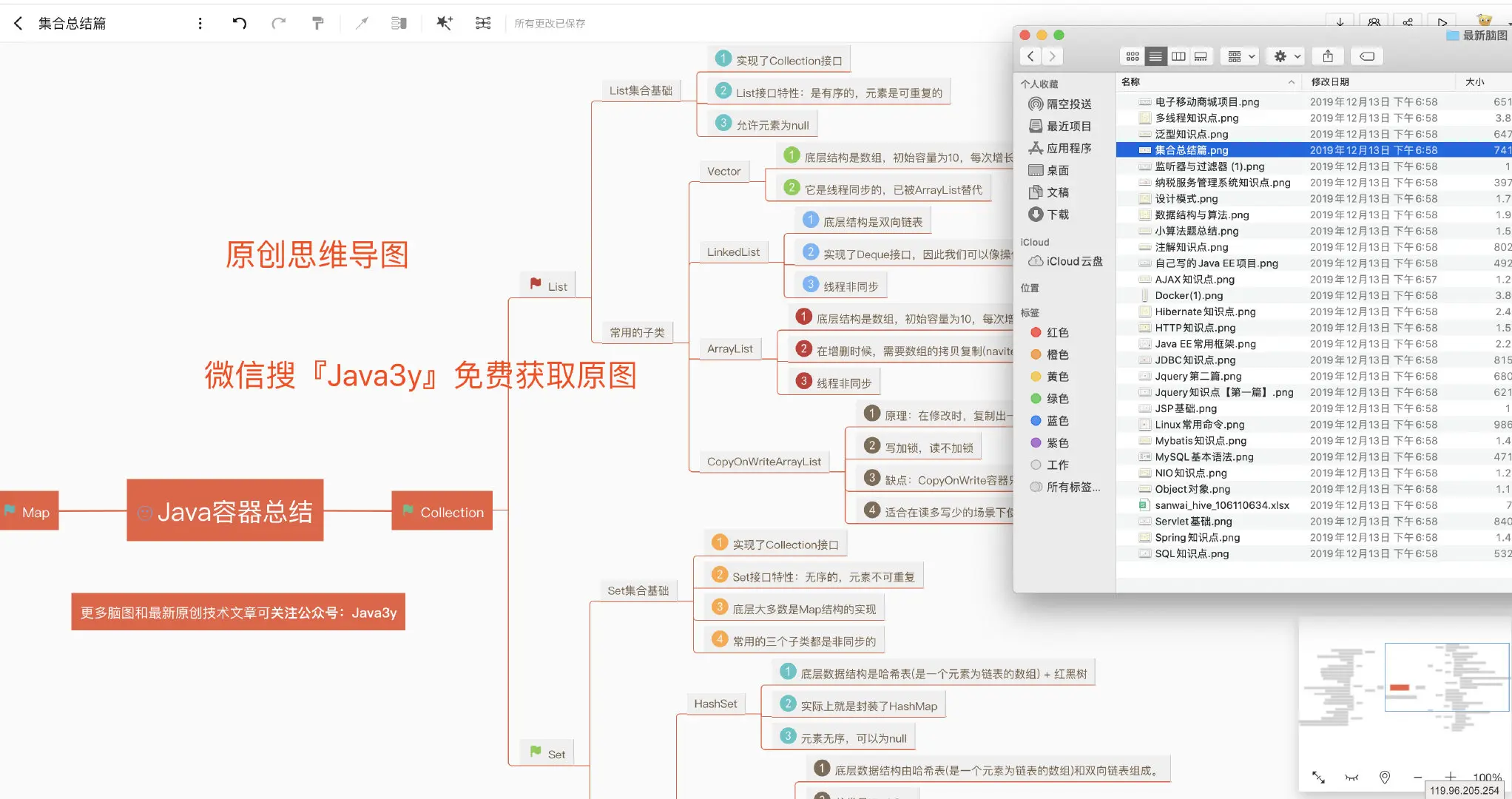Open the Finder gear action dropdown
This screenshot has height=799, width=1512.
point(1286,56)
